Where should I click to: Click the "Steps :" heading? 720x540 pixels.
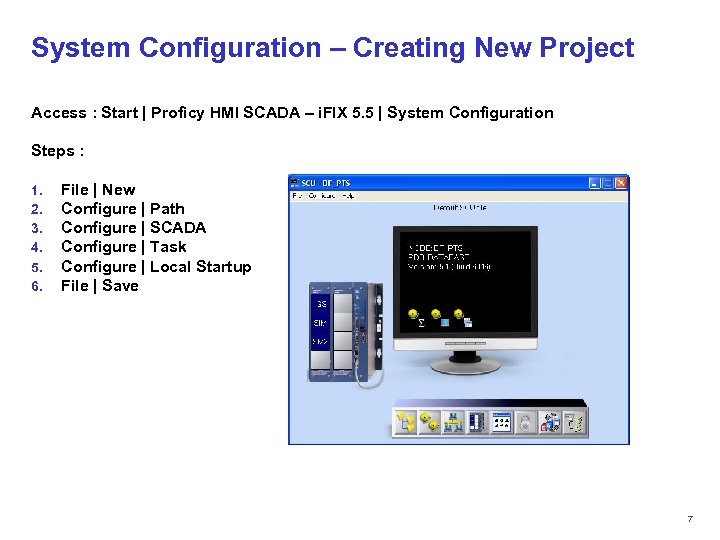click(58, 151)
